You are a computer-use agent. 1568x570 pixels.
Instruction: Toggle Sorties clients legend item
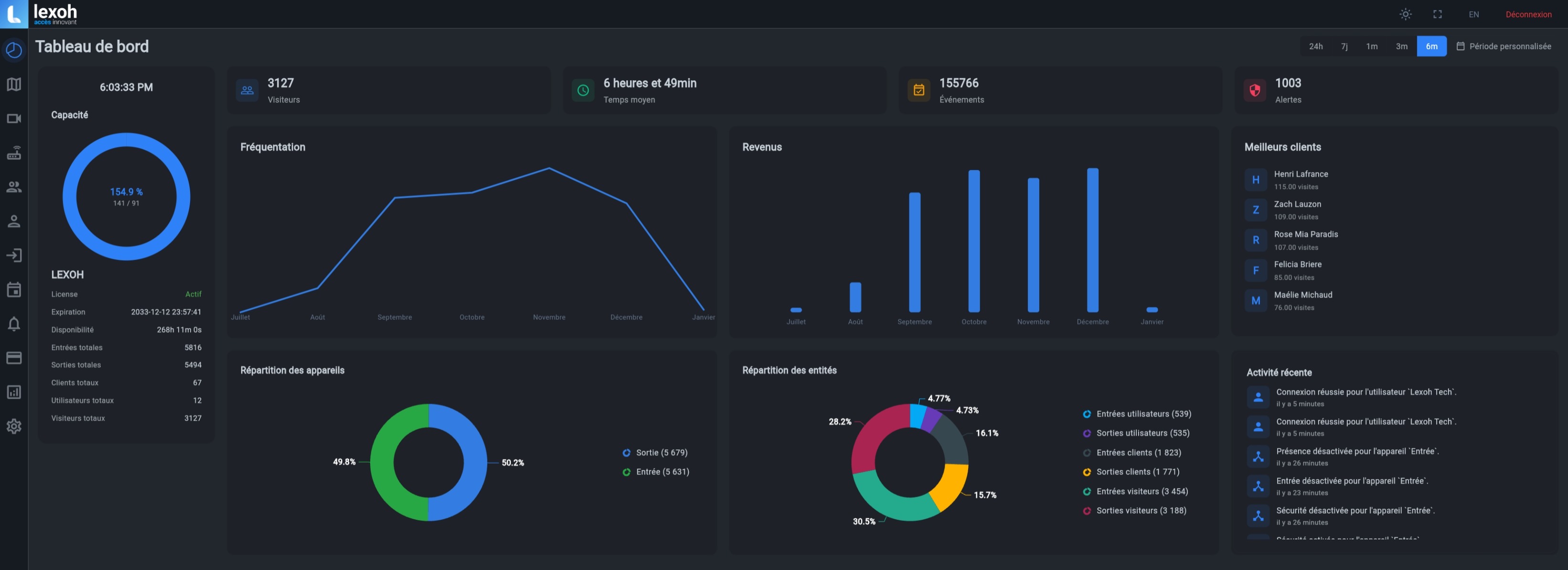pos(1131,472)
